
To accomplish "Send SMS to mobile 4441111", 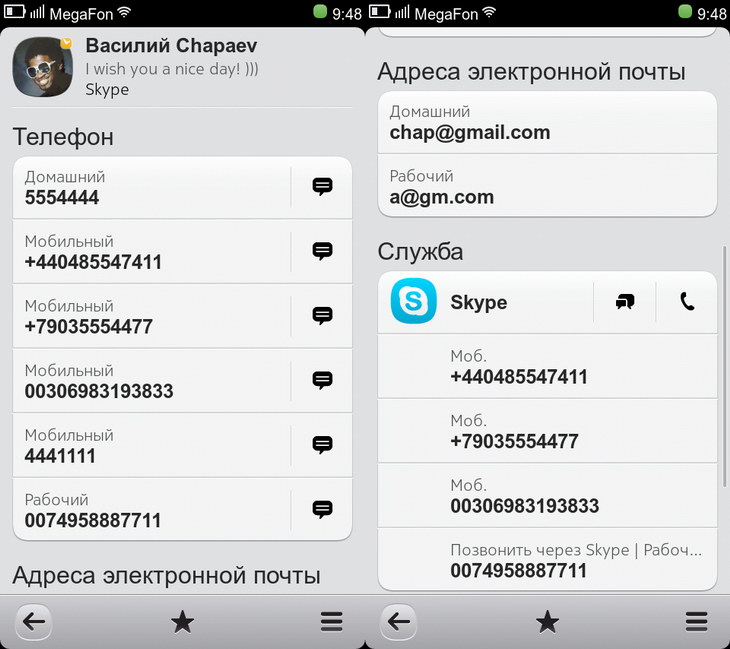I will (x=322, y=445).
